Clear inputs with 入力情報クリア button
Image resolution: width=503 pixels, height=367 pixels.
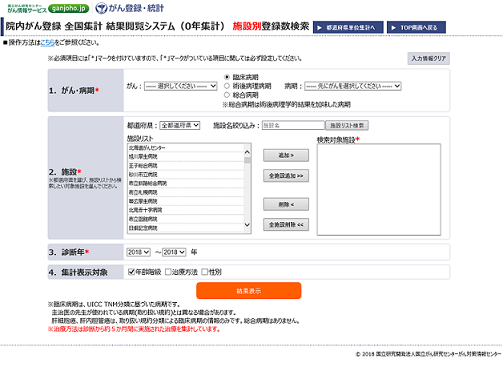[x=428, y=58]
